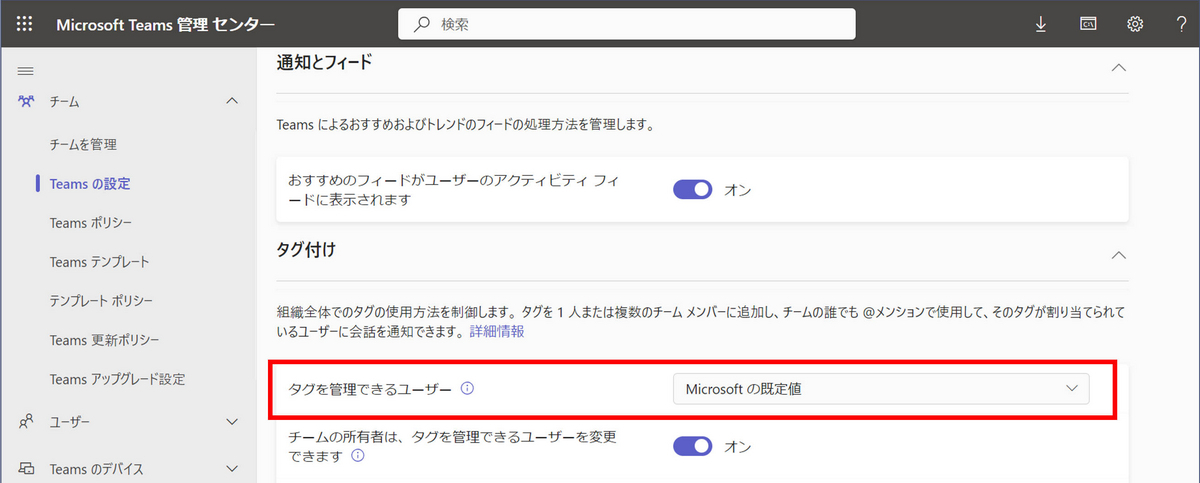
Task: Click the チーム group icon in sidebar
Action: pos(27,101)
